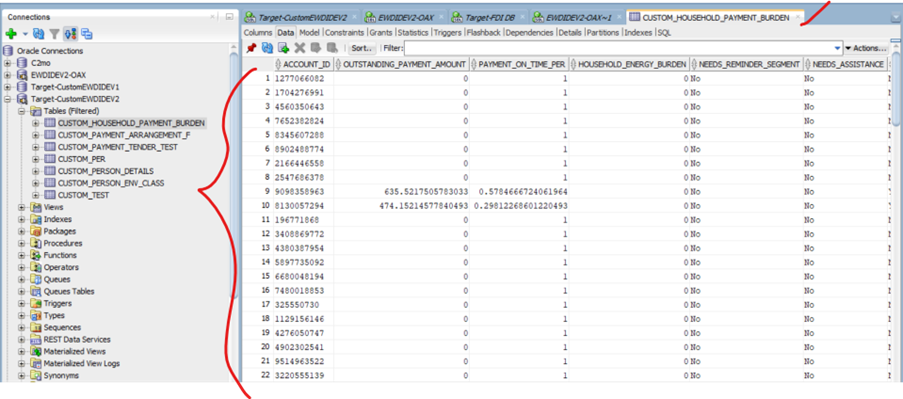Select CUSTOM_HOUSEHOLD_PAYMENT_BURDEN table in tree
Image resolution: width=903 pixels, height=399 pixels.
(132, 123)
